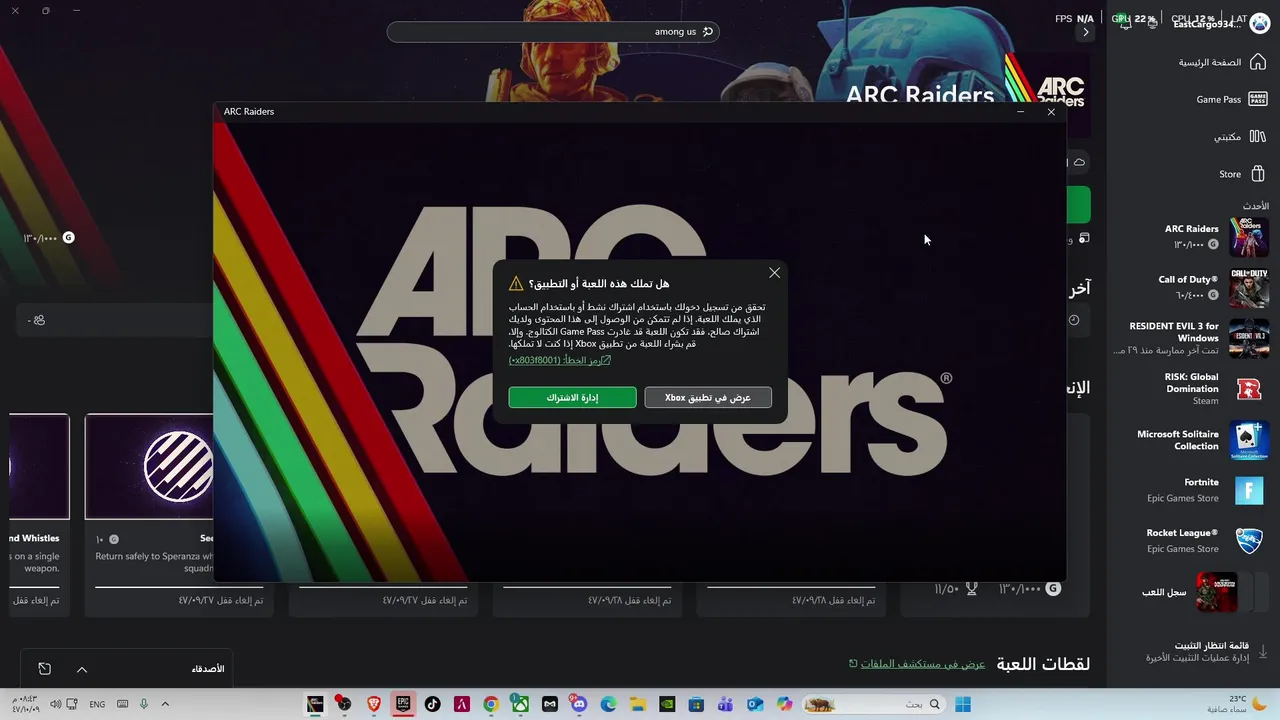Open the error code 0x803f8001 link
1280x720 pixels.
click(559, 360)
